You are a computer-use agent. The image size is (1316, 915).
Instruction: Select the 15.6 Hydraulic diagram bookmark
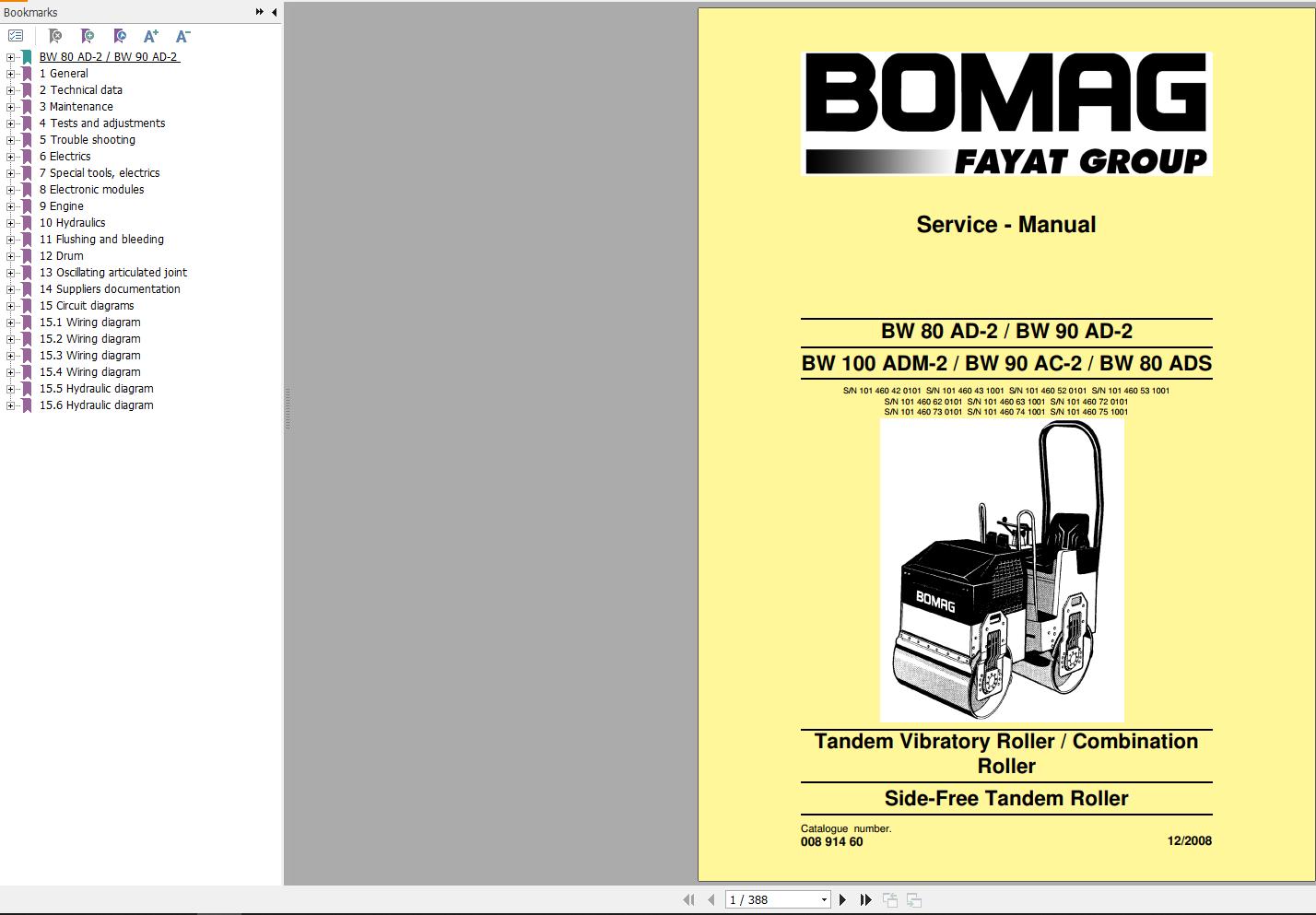pos(97,405)
